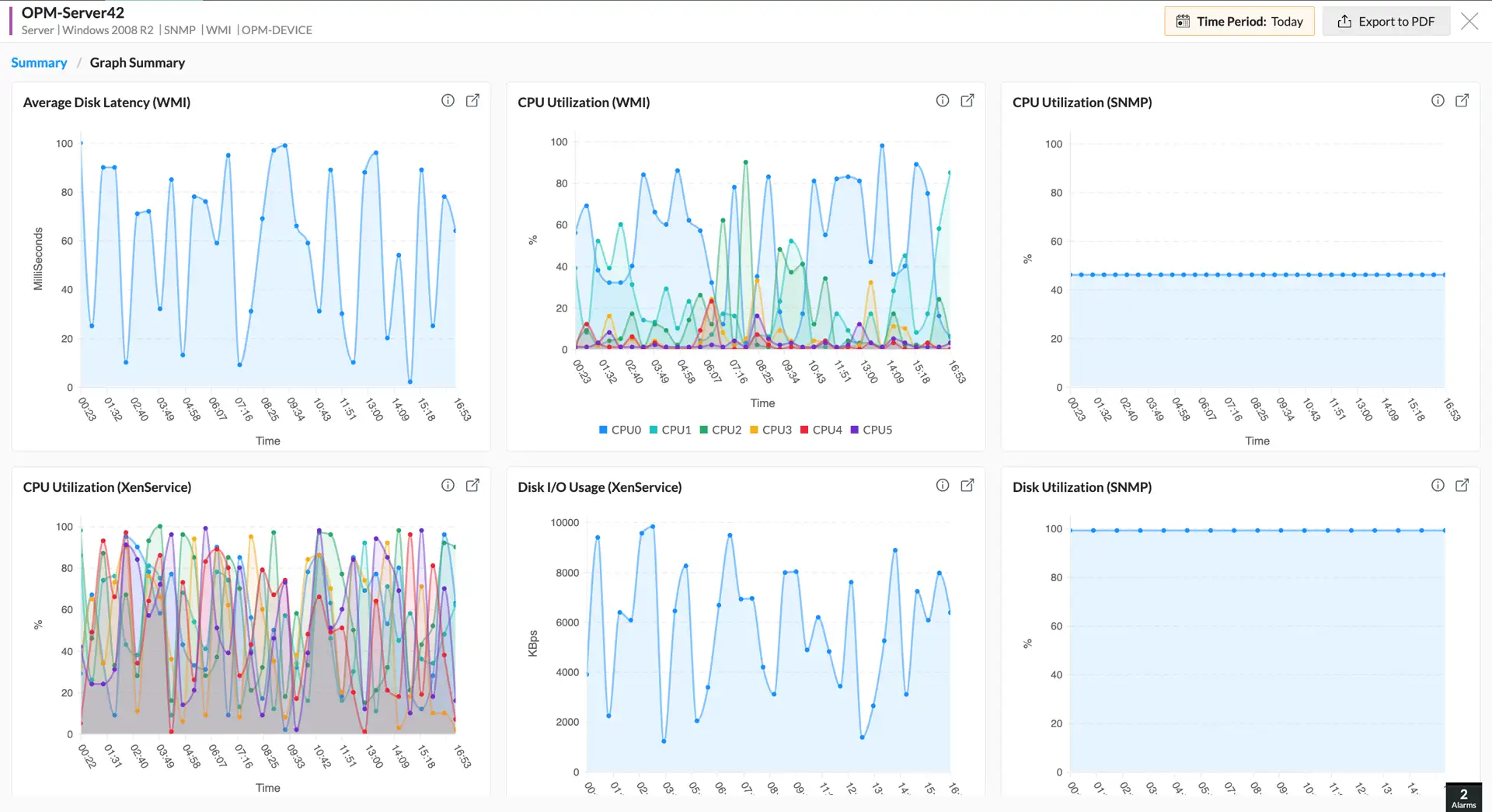Screen dimensions: 1492x812
Task: Click the MilliSeconds axis label
Action: 38,259
